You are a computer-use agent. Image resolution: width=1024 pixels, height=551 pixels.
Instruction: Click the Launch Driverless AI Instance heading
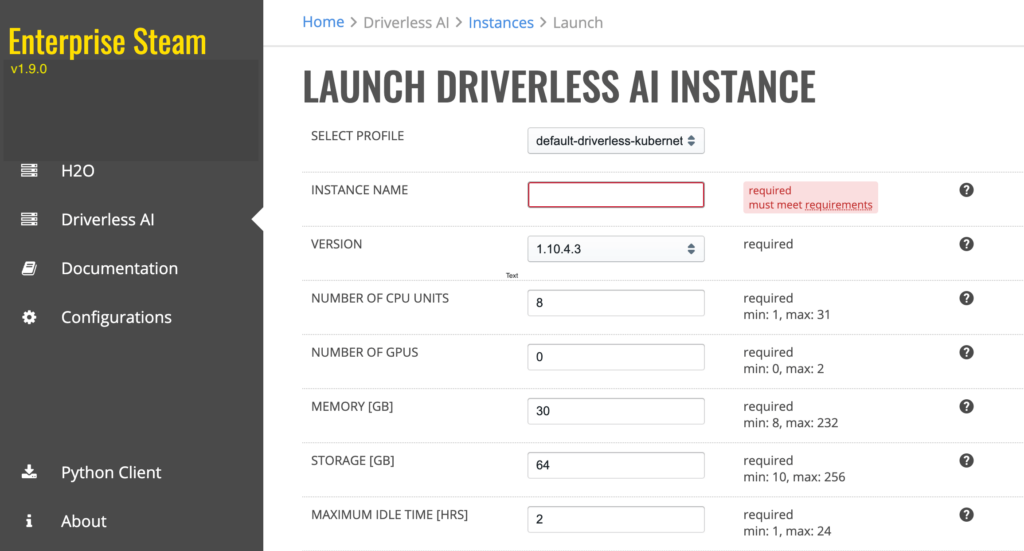pos(560,86)
